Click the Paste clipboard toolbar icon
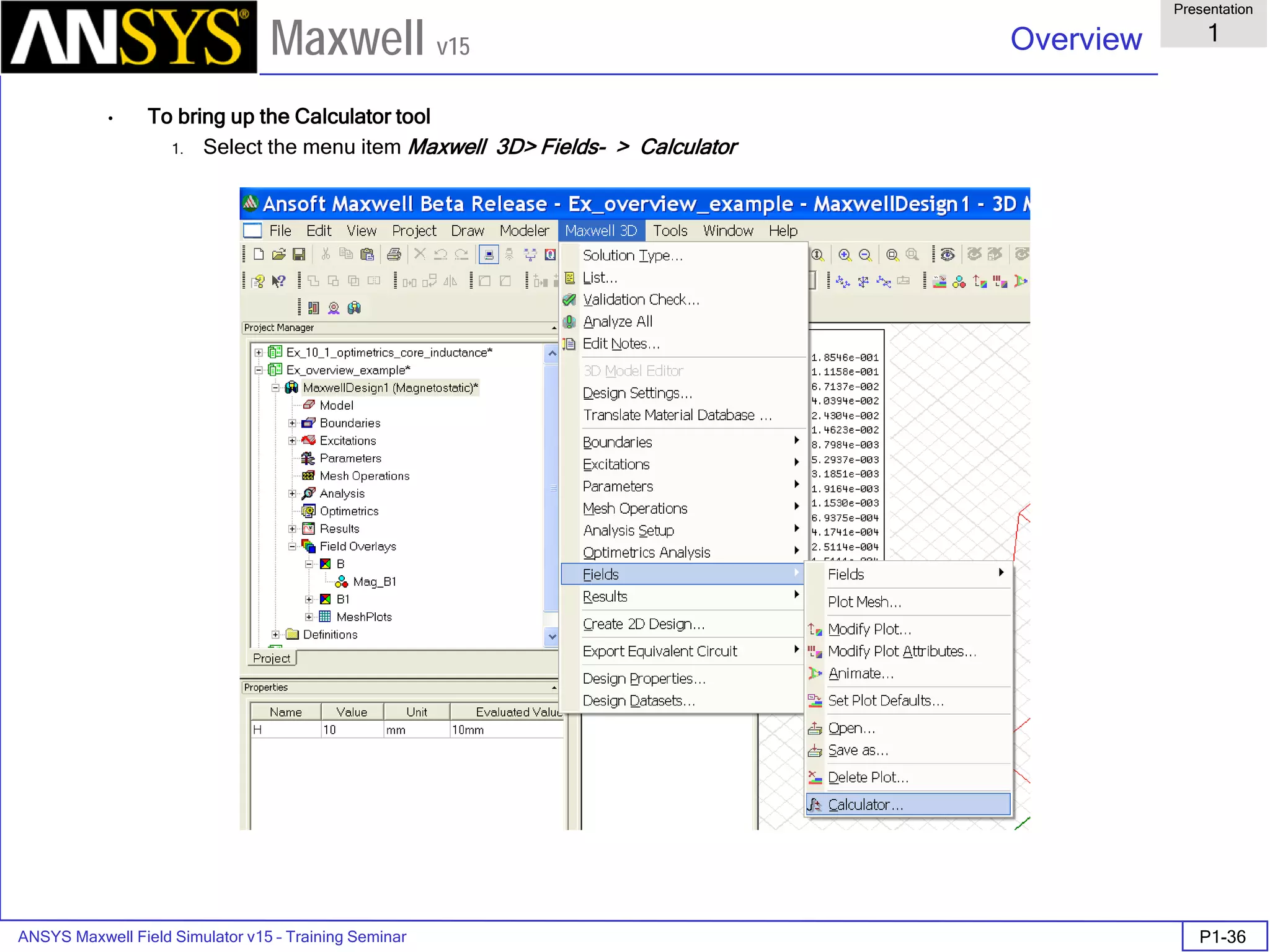The width and height of the screenshot is (1270, 952). (x=367, y=254)
